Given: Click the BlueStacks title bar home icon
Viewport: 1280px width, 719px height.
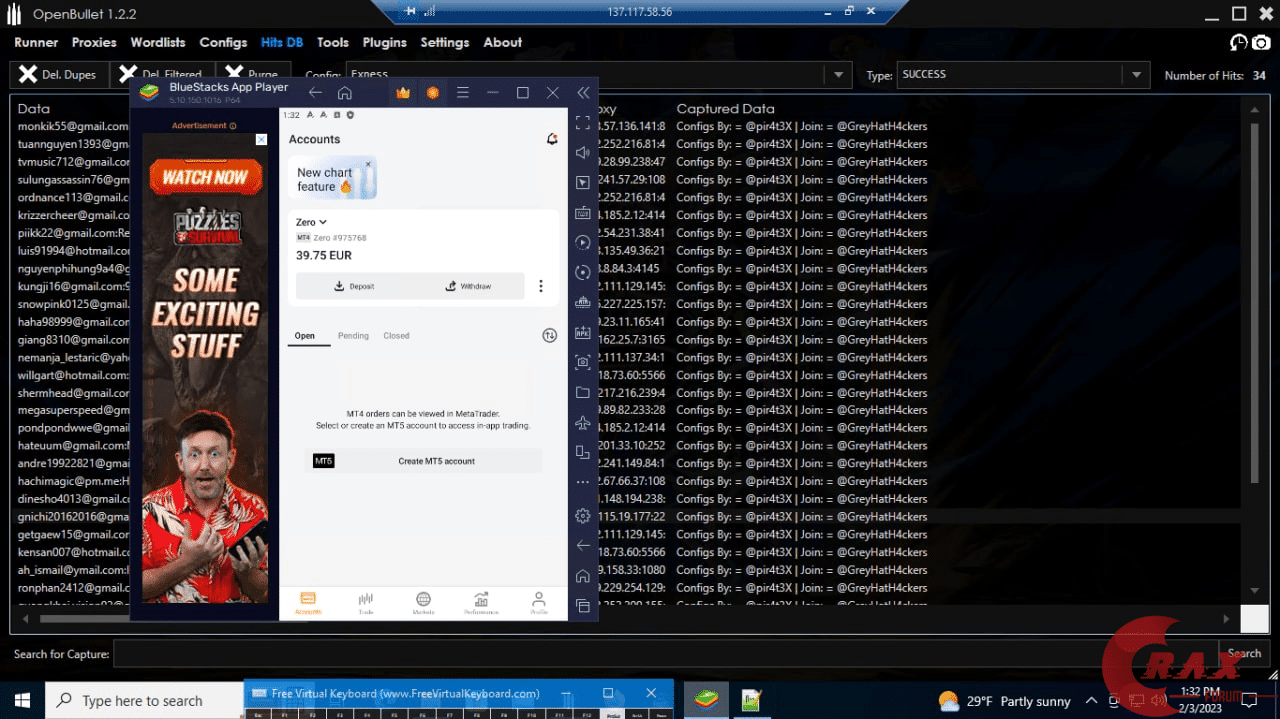Looking at the screenshot, I should 345,93.
